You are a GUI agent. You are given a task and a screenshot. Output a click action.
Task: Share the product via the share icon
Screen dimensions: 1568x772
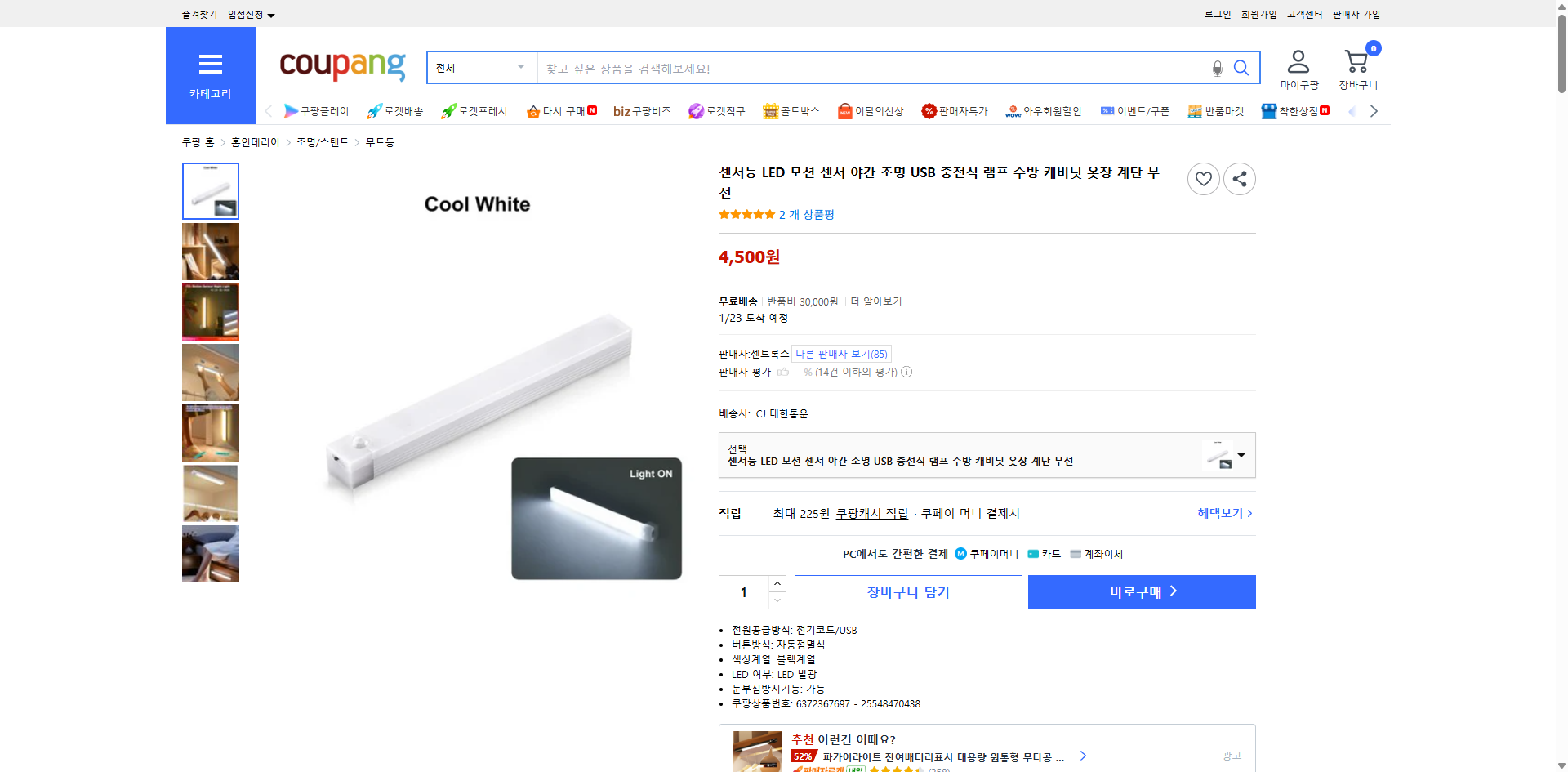[1239, 178]
